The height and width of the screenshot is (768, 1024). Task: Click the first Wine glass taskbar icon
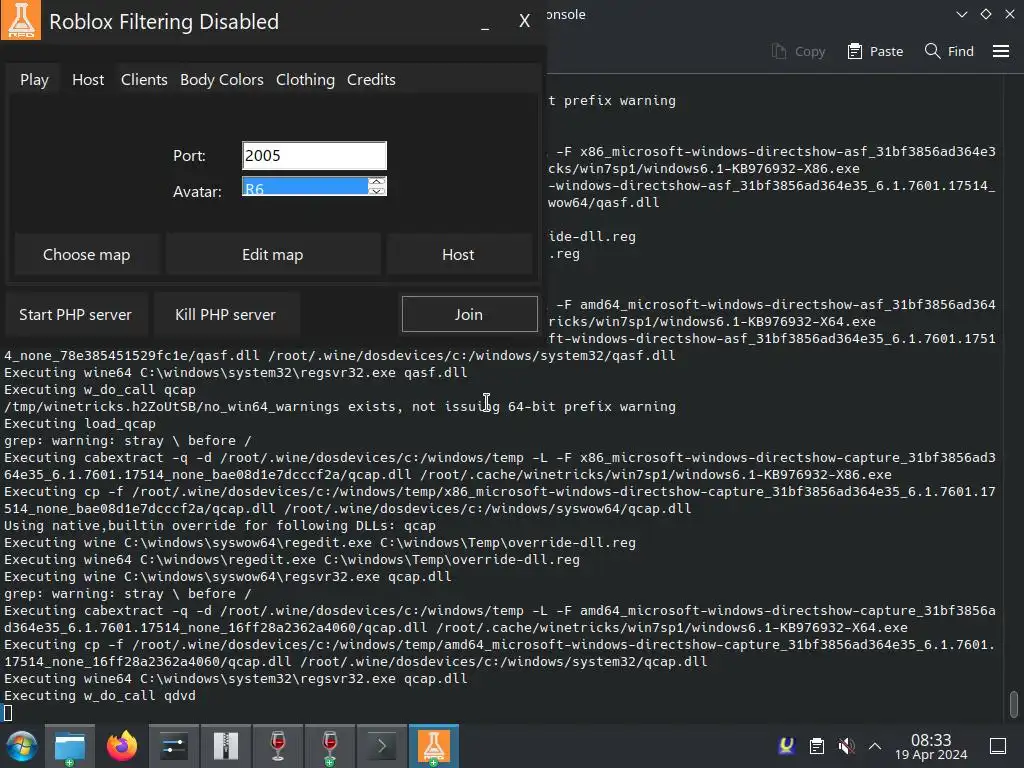pos(278,746)
